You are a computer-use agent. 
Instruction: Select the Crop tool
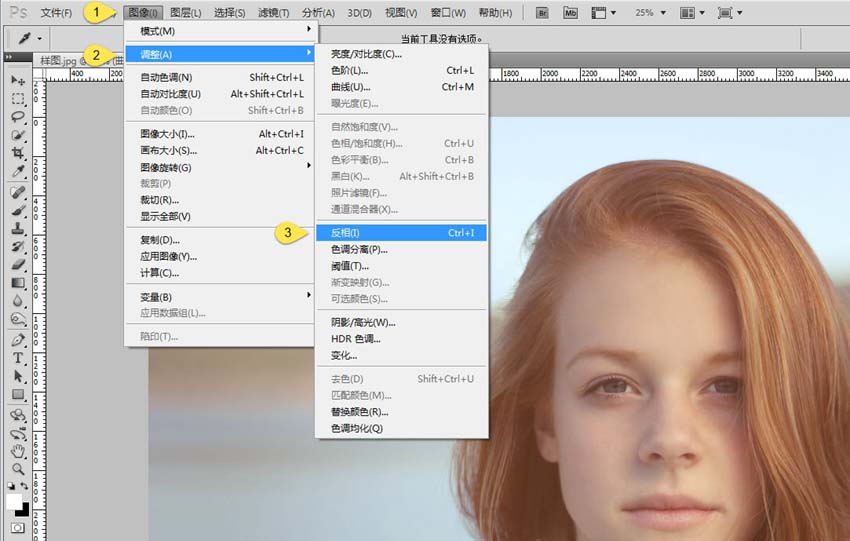coord(18,153)
